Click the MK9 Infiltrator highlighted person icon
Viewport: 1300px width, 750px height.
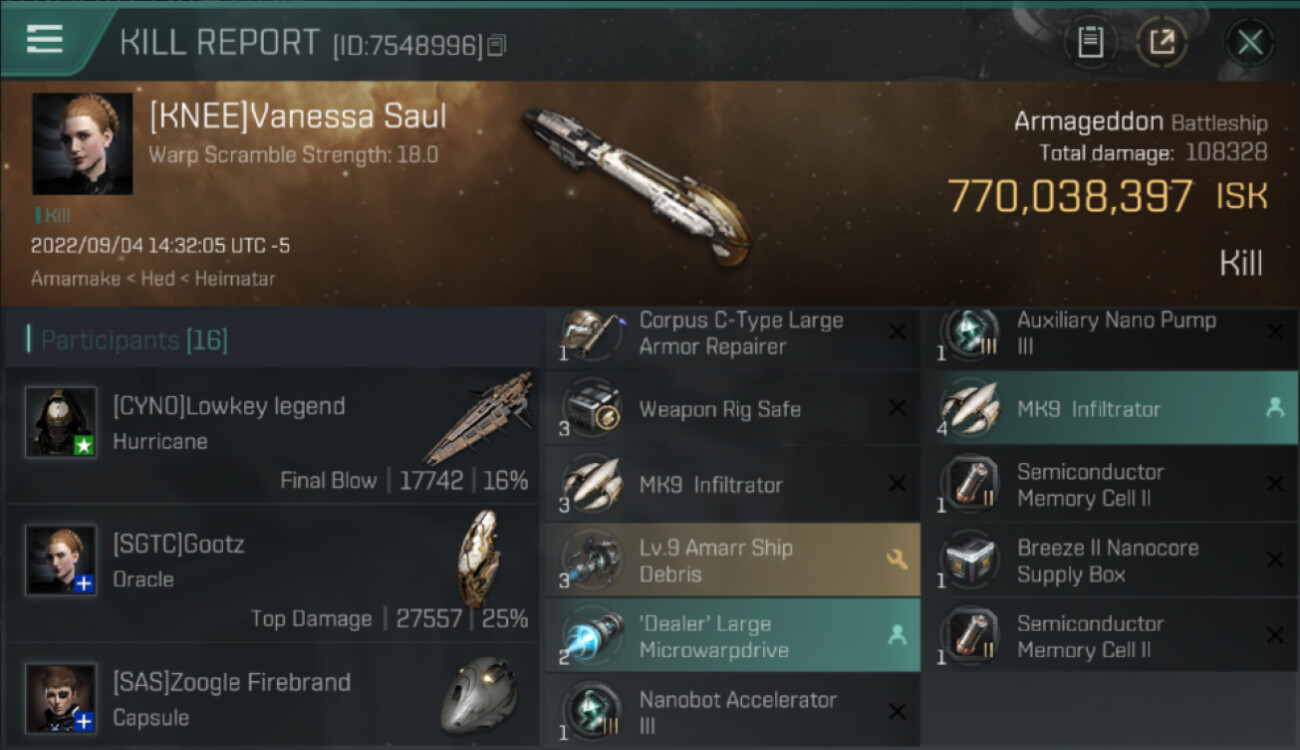(1274, 408)
